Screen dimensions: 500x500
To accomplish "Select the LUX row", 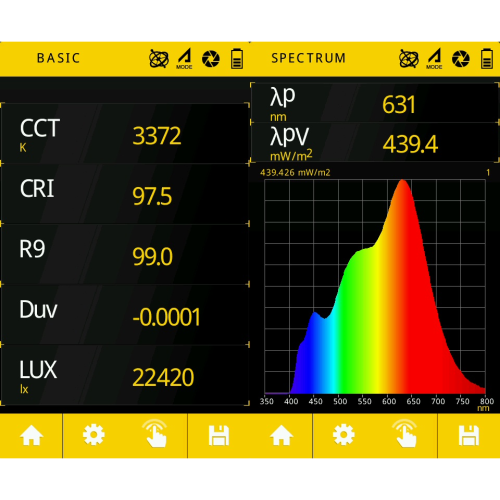I will point(125,375).
